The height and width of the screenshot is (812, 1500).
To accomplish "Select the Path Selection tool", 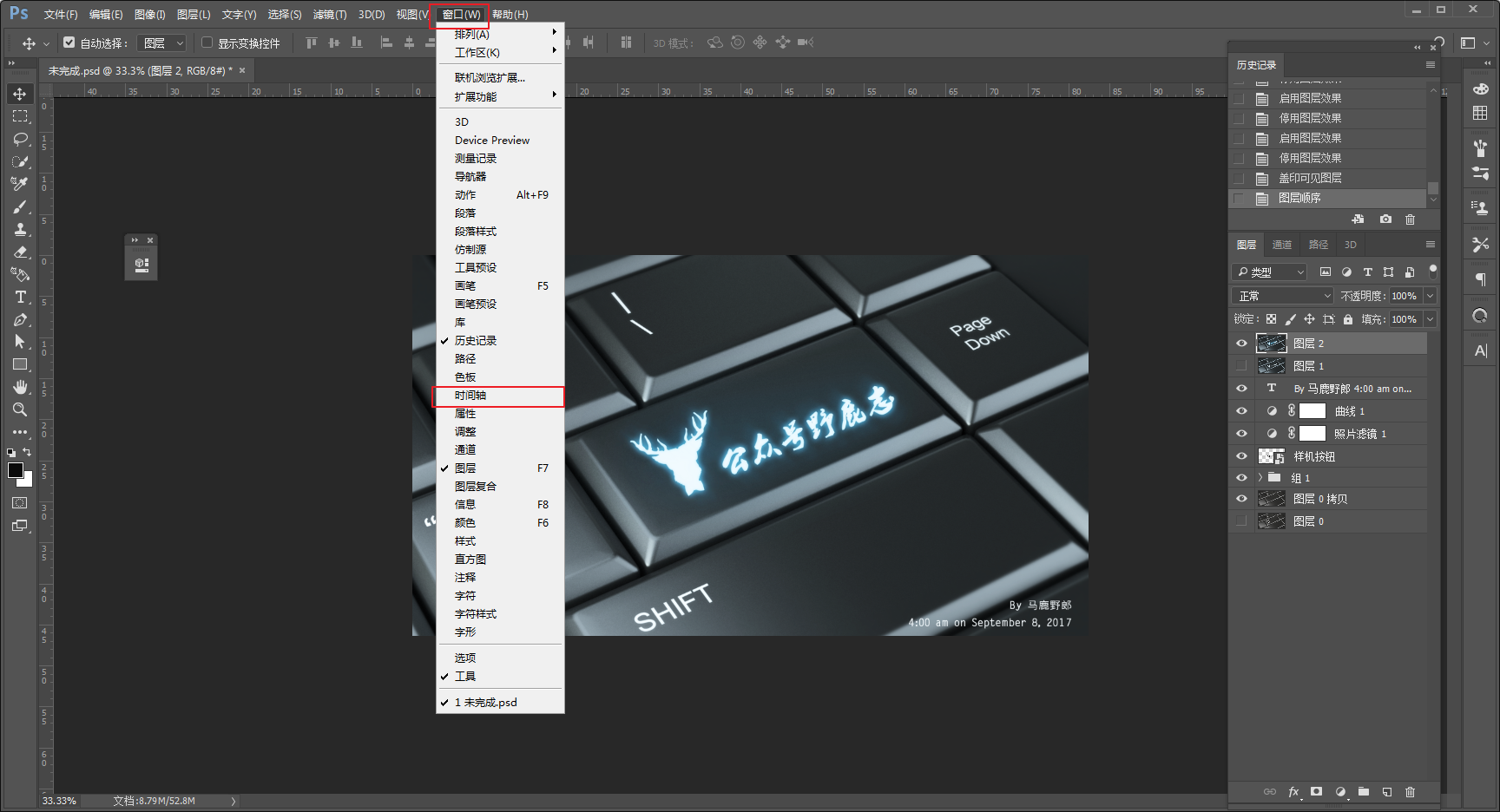I will tap(20, 342).
